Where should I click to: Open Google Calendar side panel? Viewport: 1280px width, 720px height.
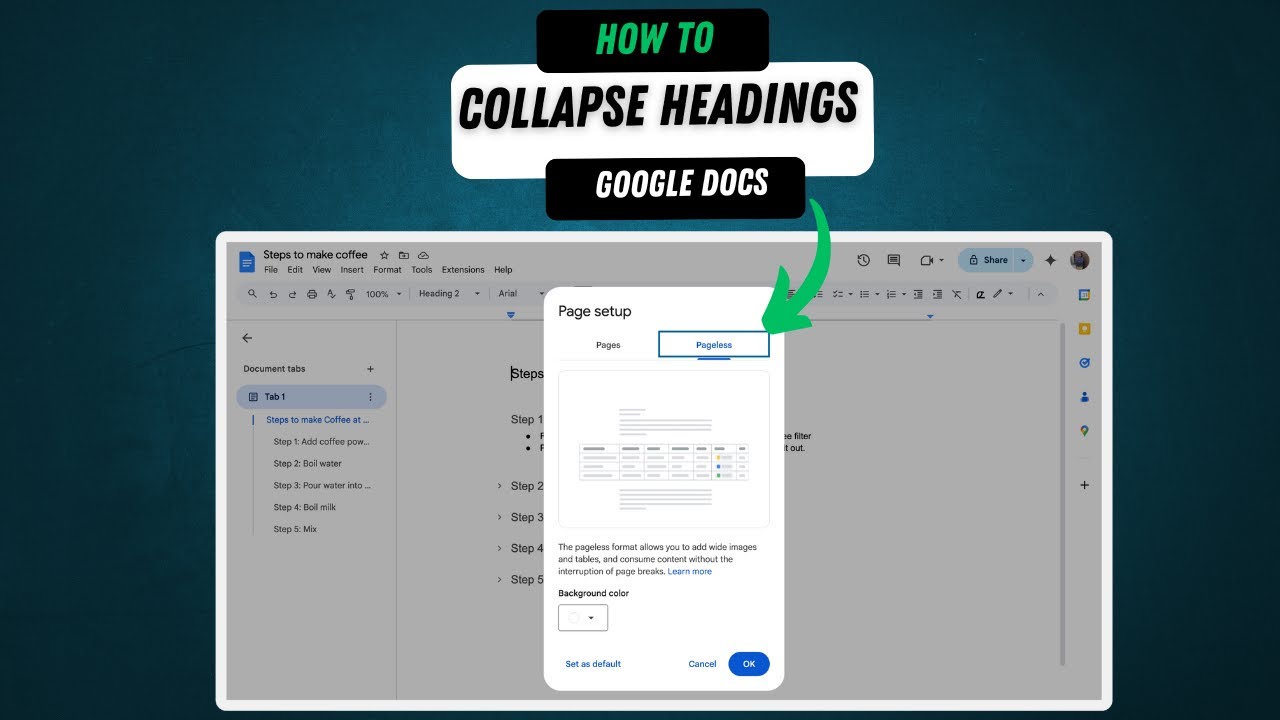1084,295
